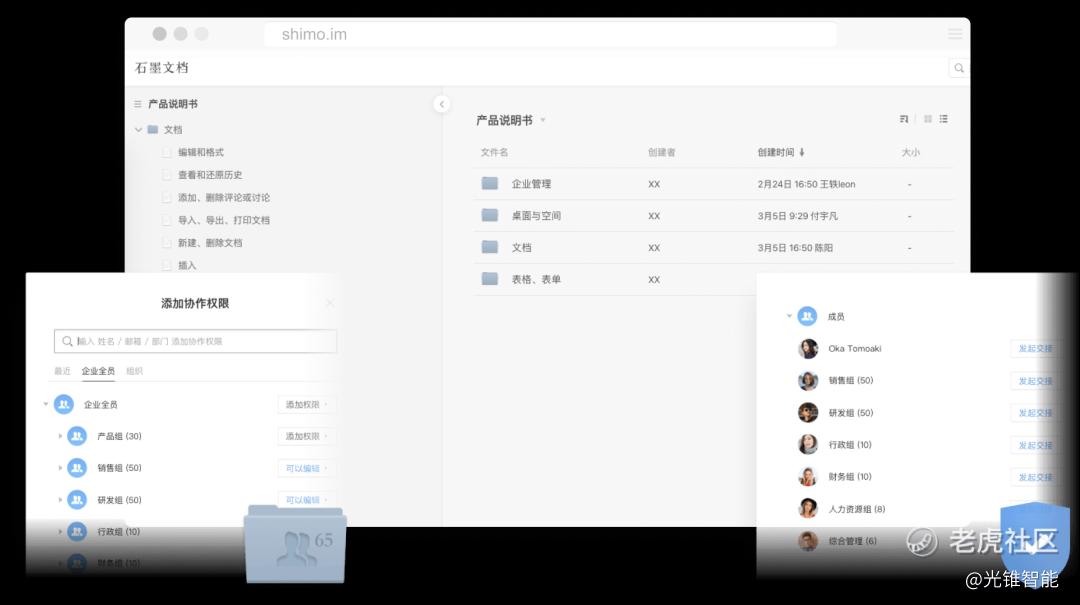Click the folder icon beside 文档 in sidebar tree
1080x605 pixels.
153,130
